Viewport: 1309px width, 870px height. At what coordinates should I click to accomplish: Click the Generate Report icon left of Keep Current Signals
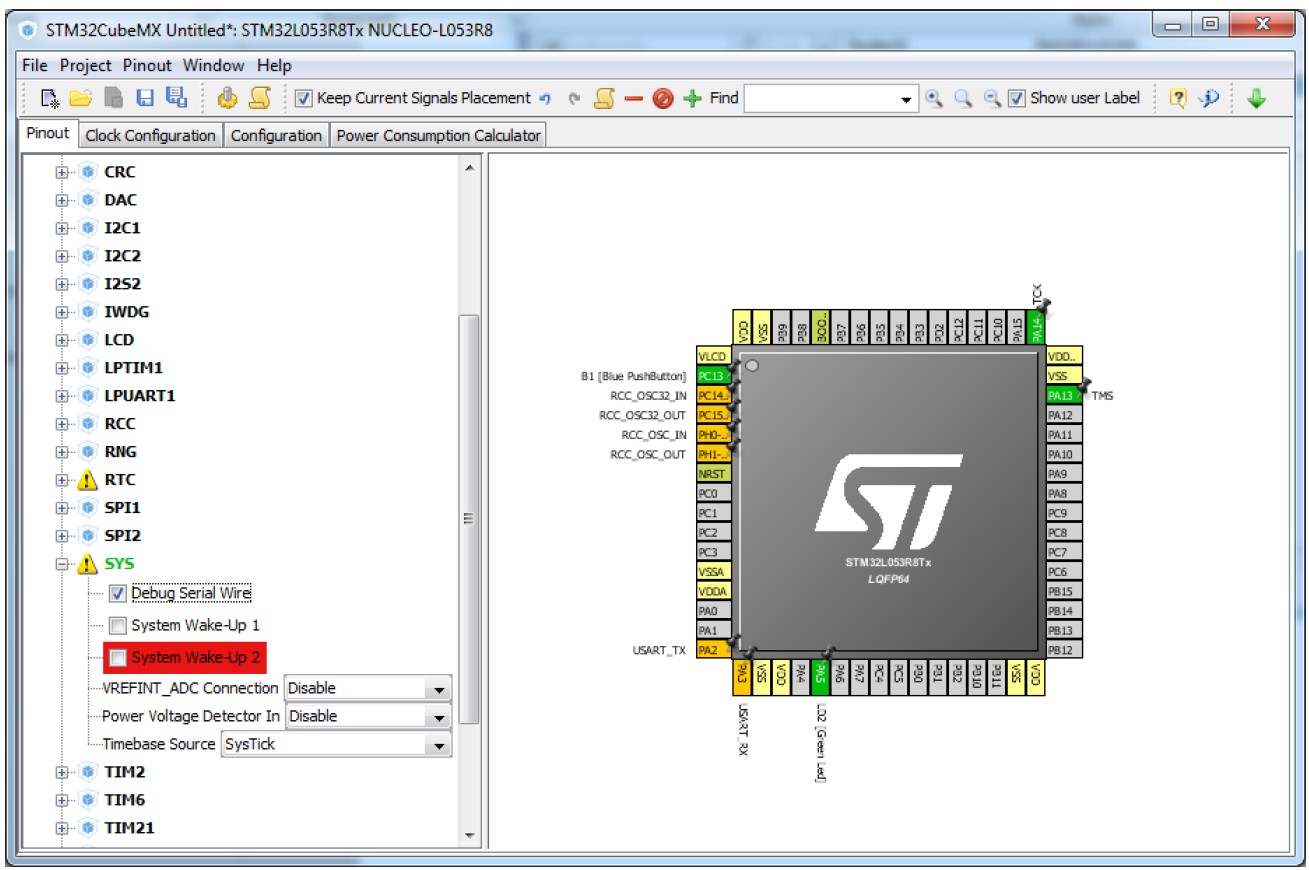(260, 98)
